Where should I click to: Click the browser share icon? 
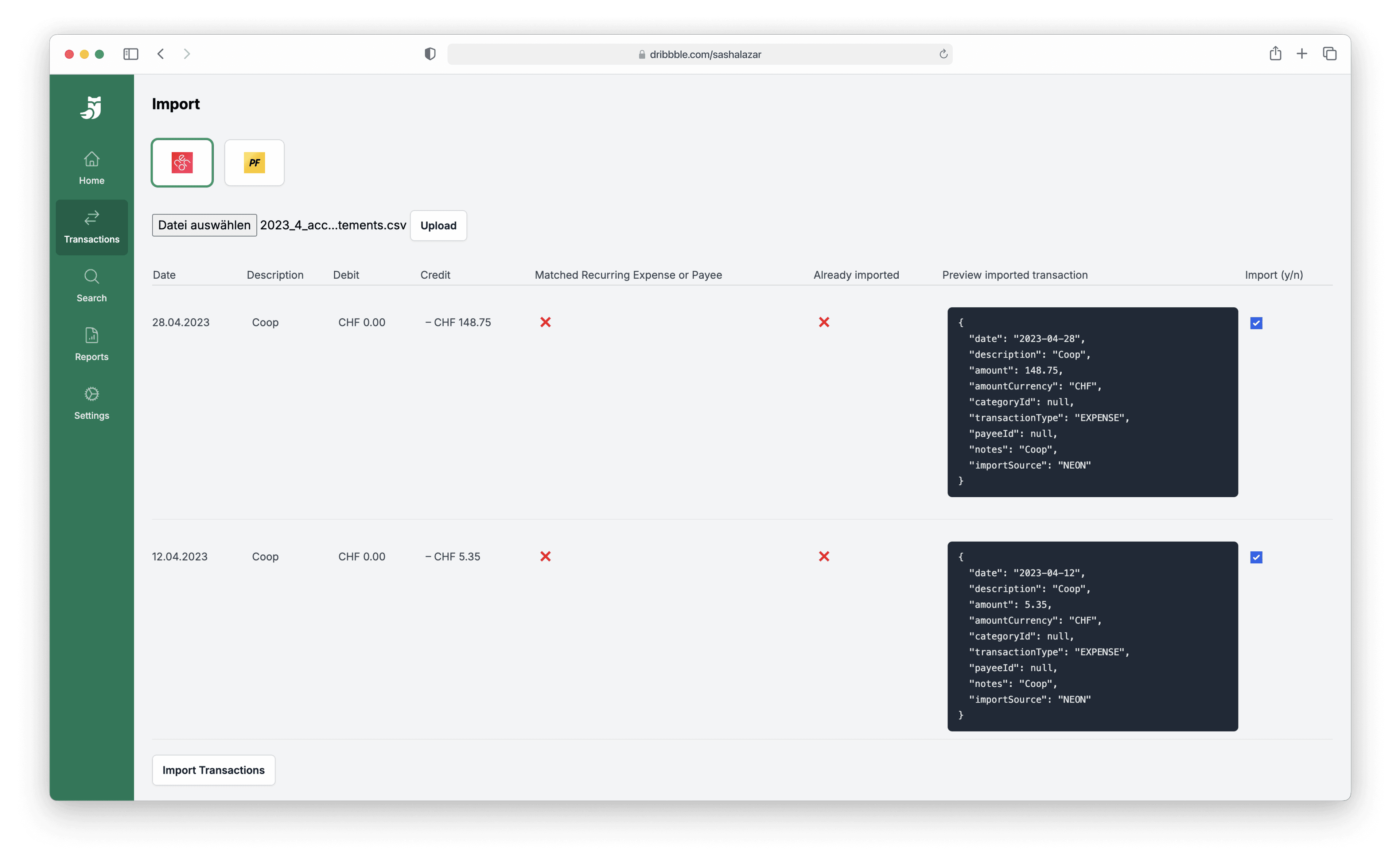coord(1275,54)
